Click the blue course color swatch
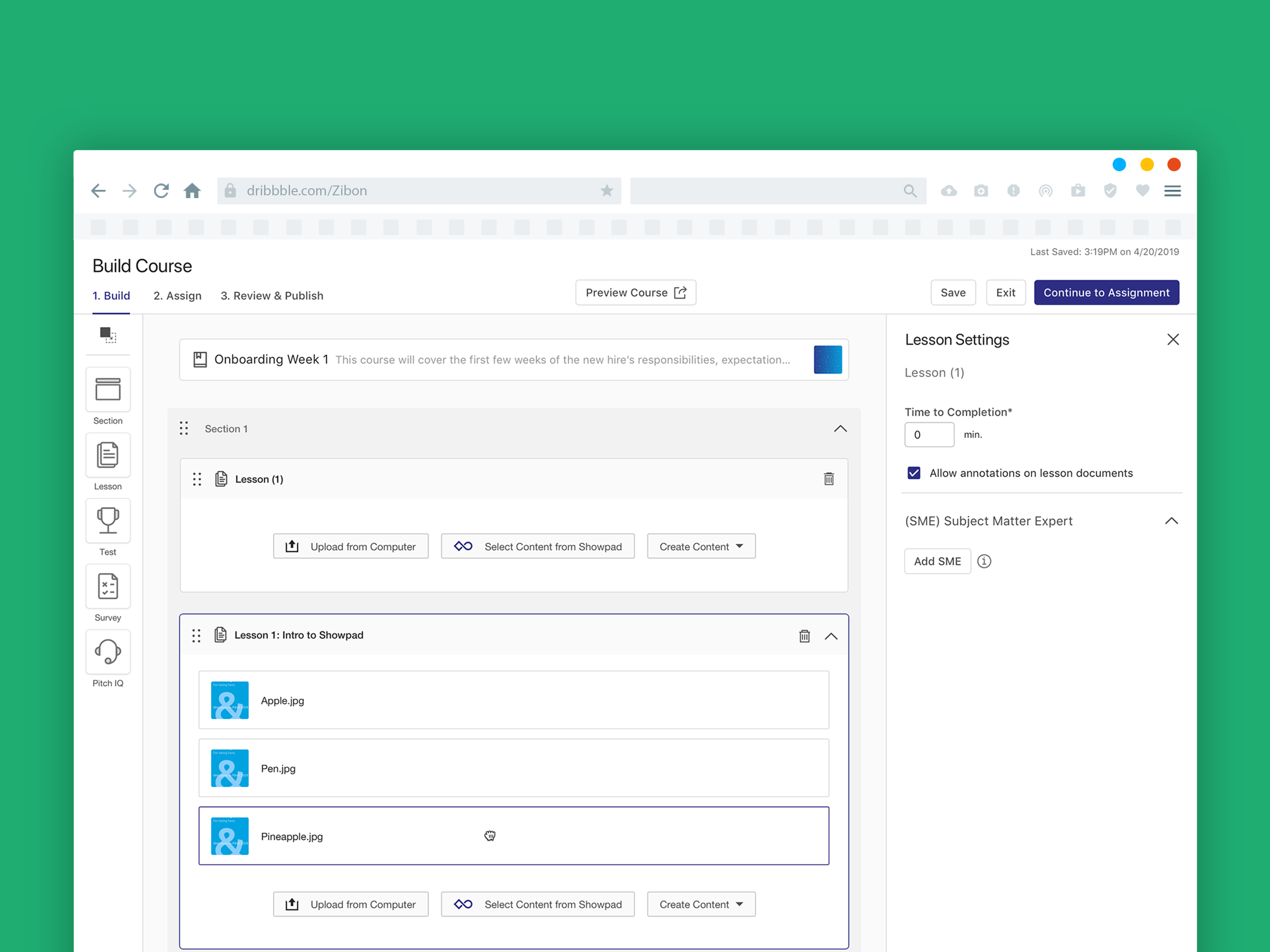 click(x=828, y=359)
